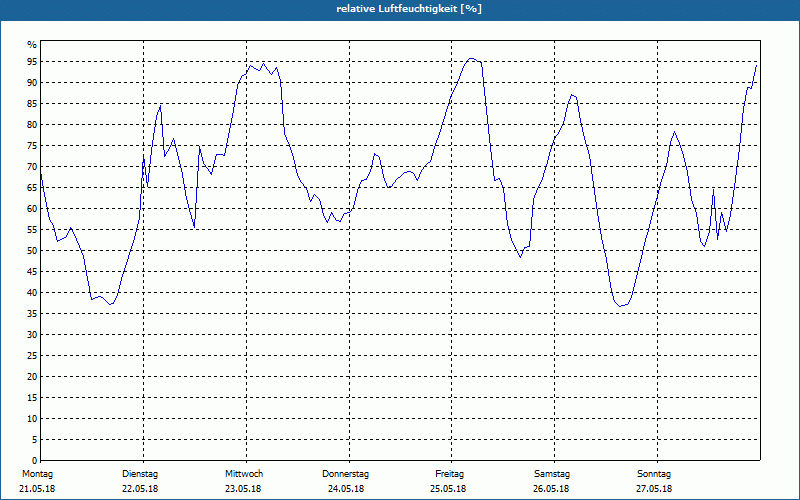Click the y-axis value 30
The height and width of the screenshot is (500, 800).
(32, 334)
